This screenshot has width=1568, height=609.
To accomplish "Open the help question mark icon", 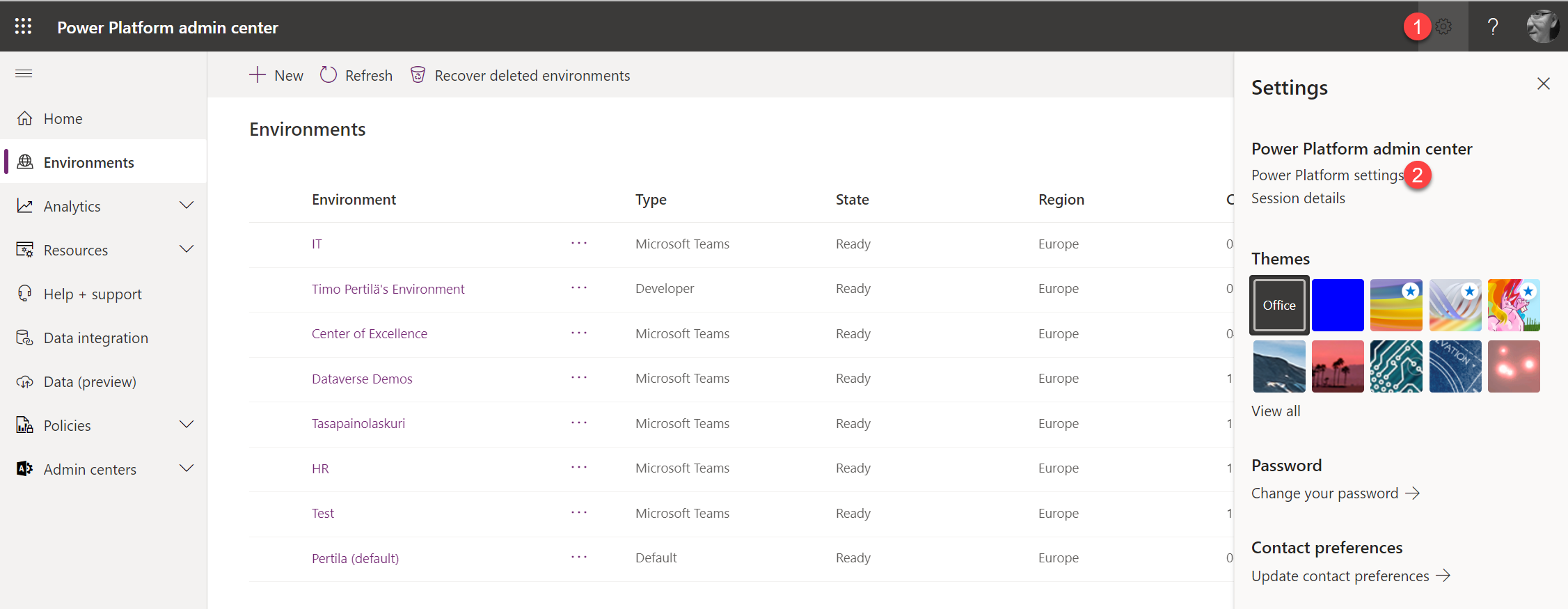I will [1493, 26].
